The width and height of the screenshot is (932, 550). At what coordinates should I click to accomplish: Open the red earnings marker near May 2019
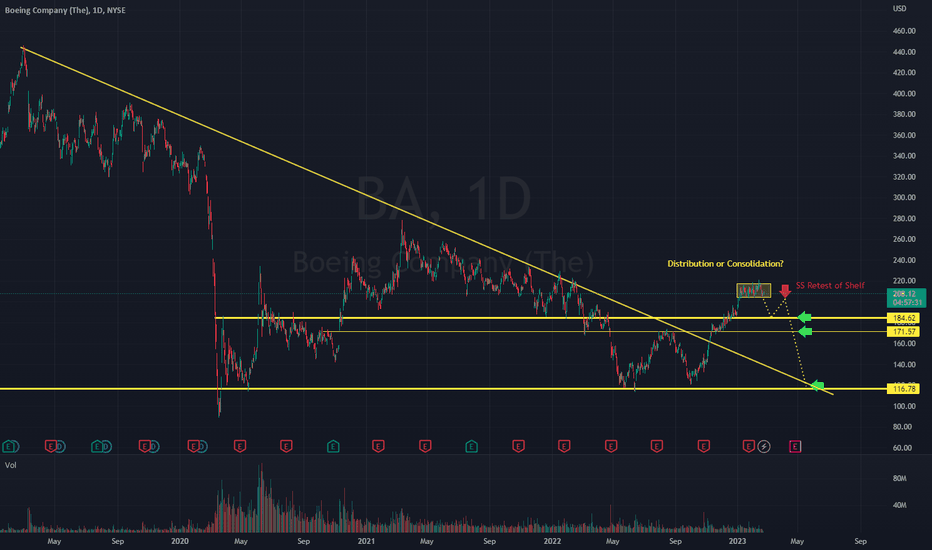pyautogui.click(x=51, y=446)
